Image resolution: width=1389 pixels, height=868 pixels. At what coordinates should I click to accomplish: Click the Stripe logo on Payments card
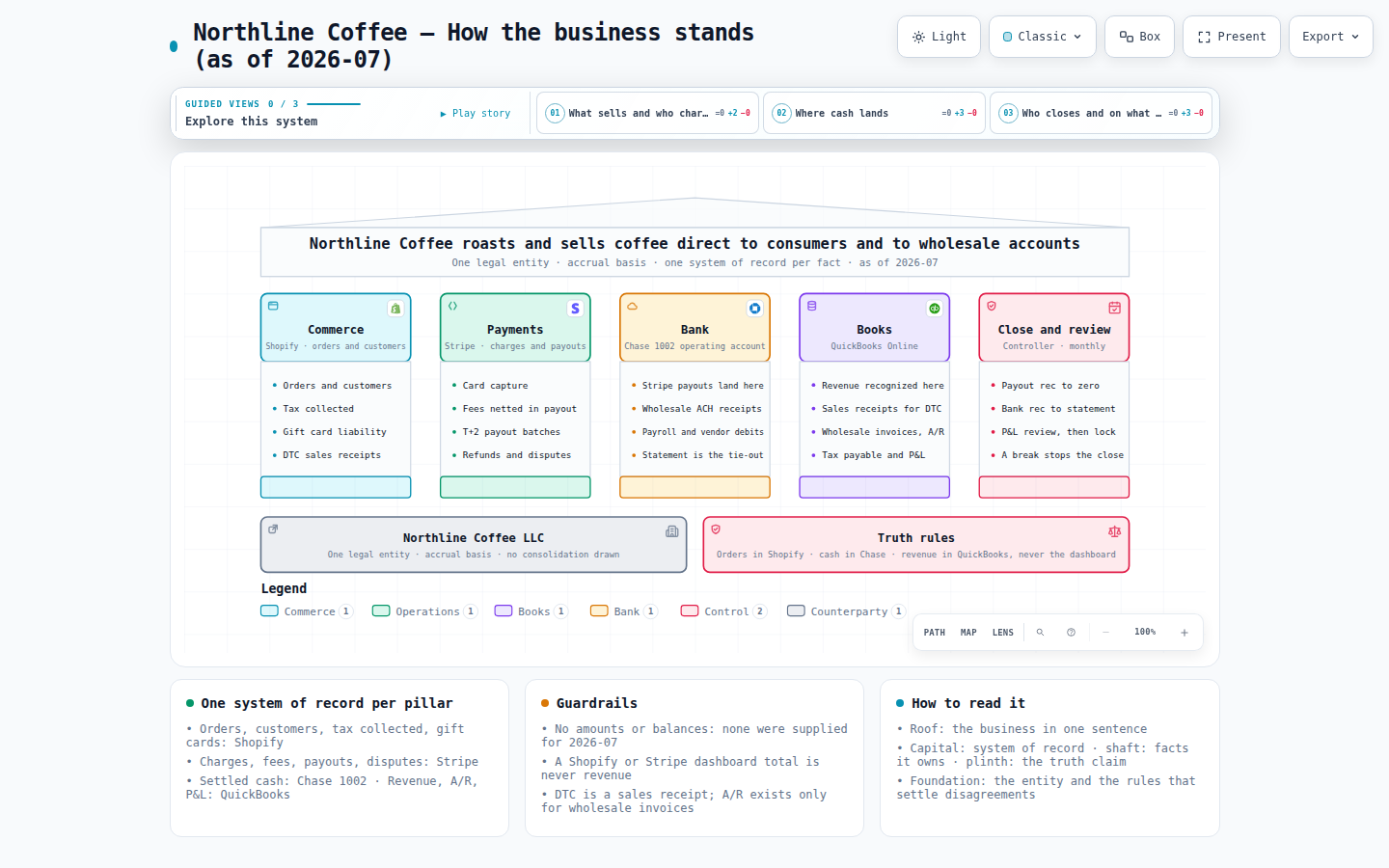point(575,309)
